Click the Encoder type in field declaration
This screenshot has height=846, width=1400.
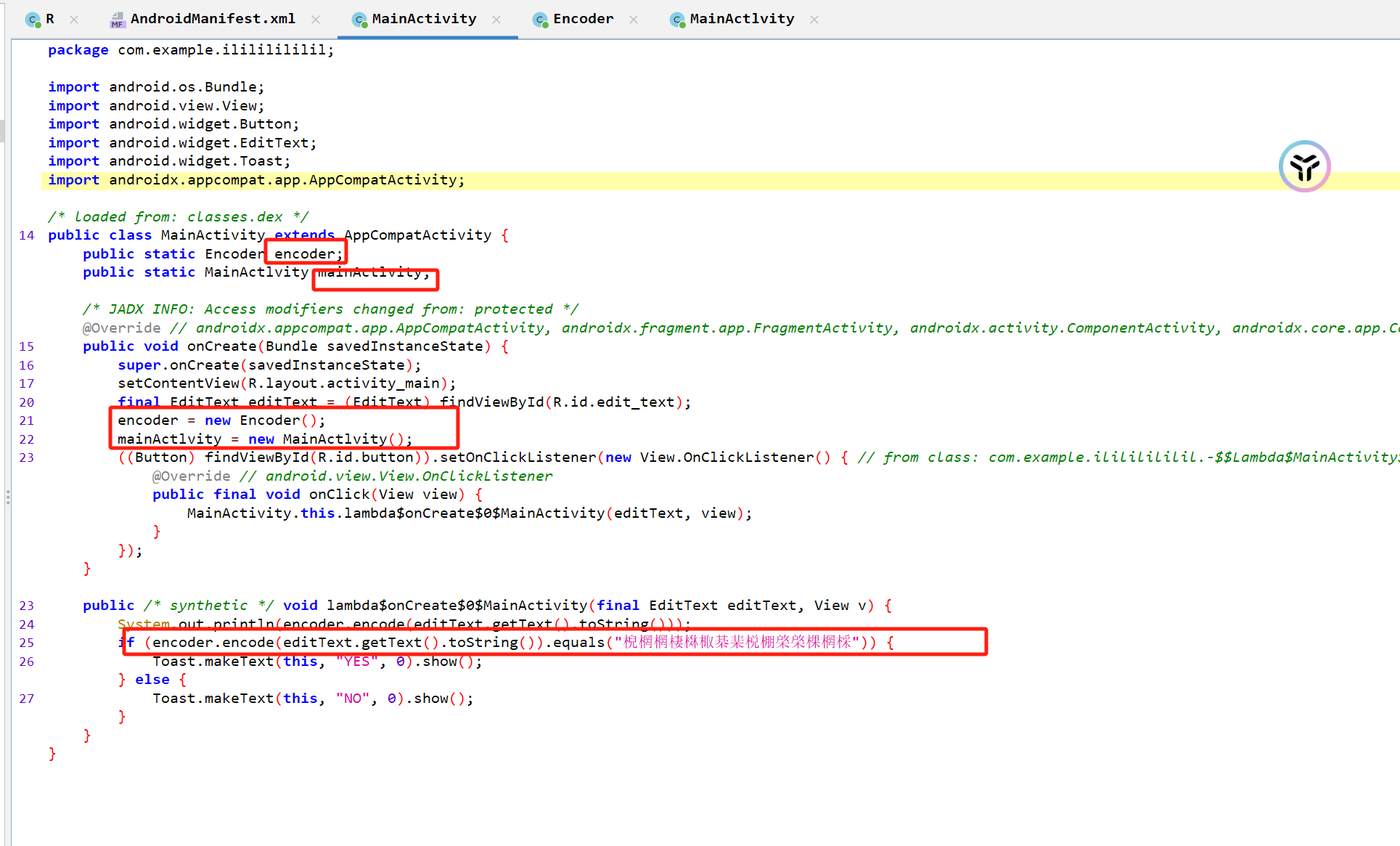pos(234,253)
